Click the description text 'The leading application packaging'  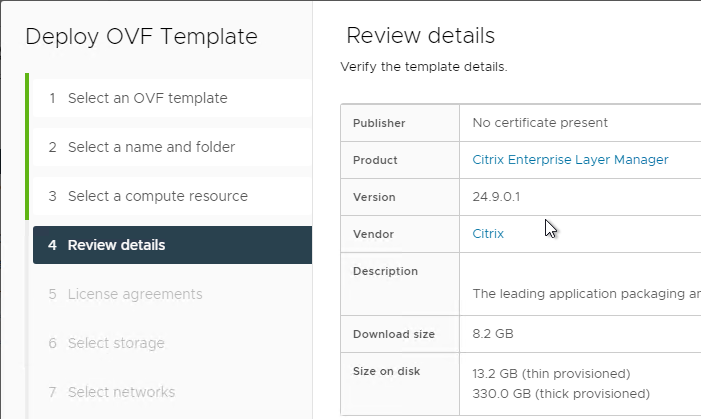[587, 294]
